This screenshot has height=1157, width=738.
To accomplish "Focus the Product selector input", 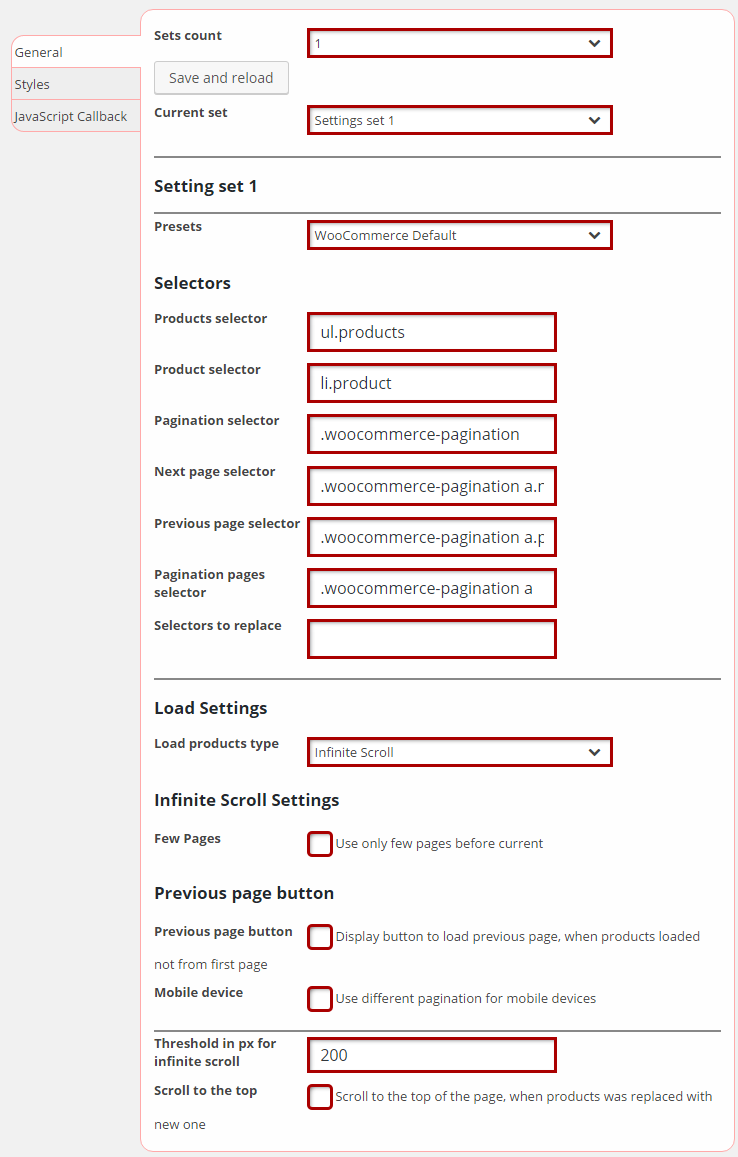I will (x=431, y=383).
